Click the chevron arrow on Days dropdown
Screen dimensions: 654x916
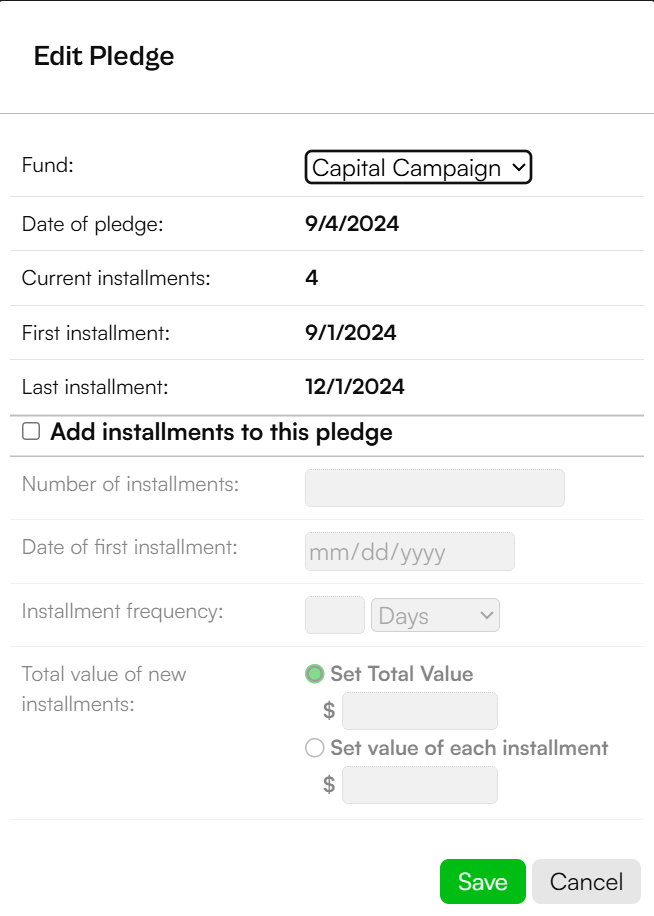[486, 615]
